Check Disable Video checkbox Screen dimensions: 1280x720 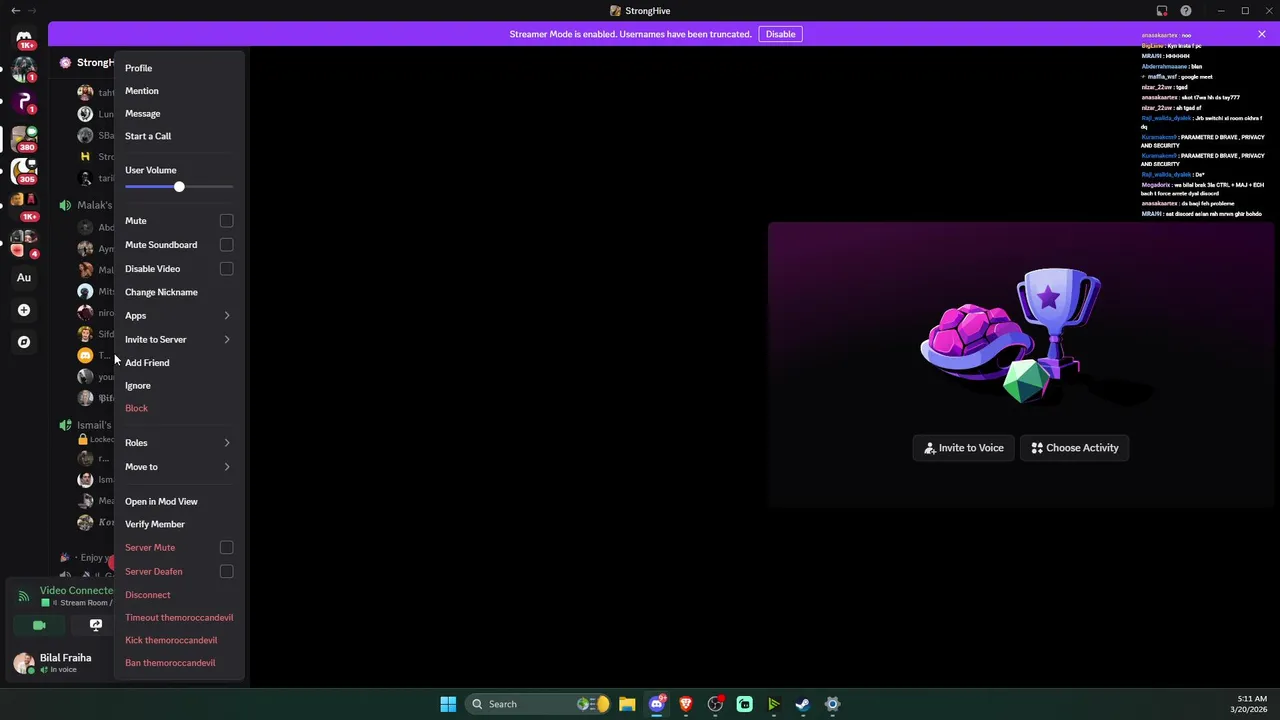[227, 269]
